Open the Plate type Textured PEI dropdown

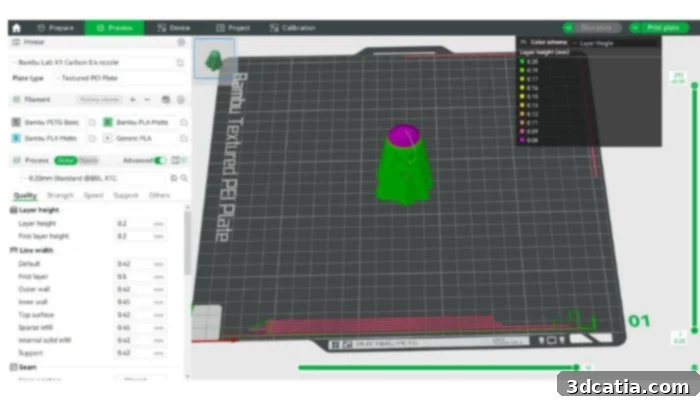point(120,78)
